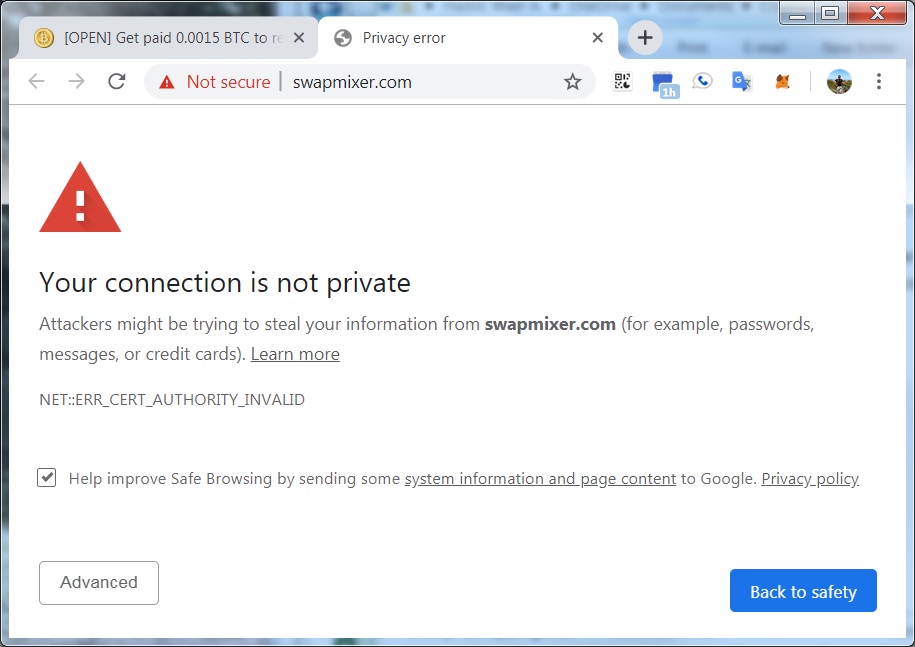Open the MetaMask fox extension

(783, 82)
